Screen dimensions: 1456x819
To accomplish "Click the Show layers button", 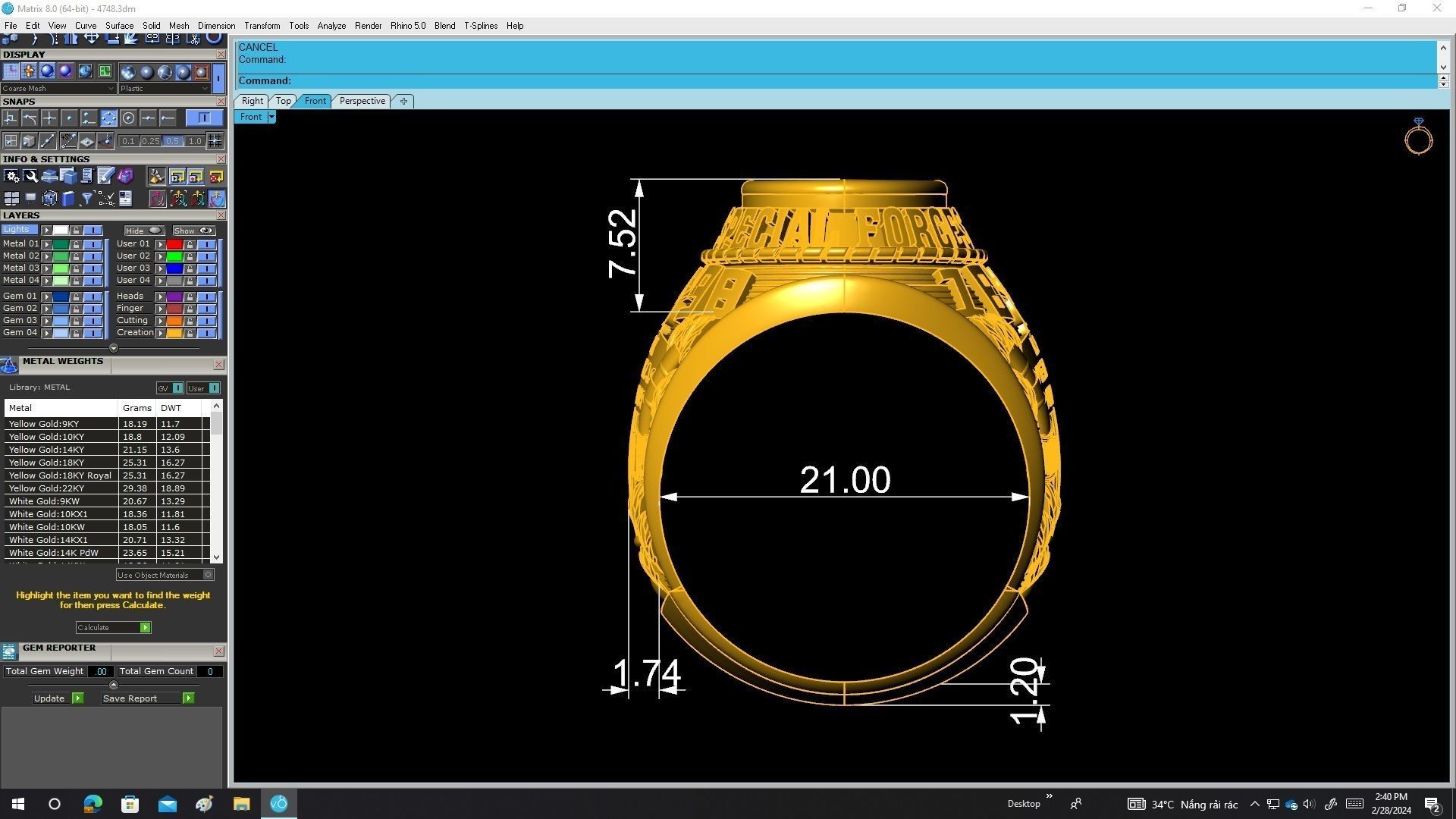I will coord(193,231).
